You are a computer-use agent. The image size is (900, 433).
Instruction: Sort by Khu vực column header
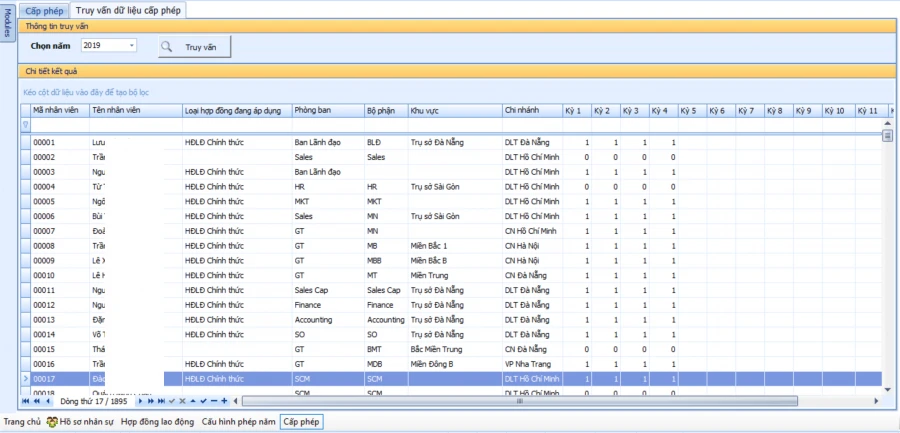click(455, 111)
